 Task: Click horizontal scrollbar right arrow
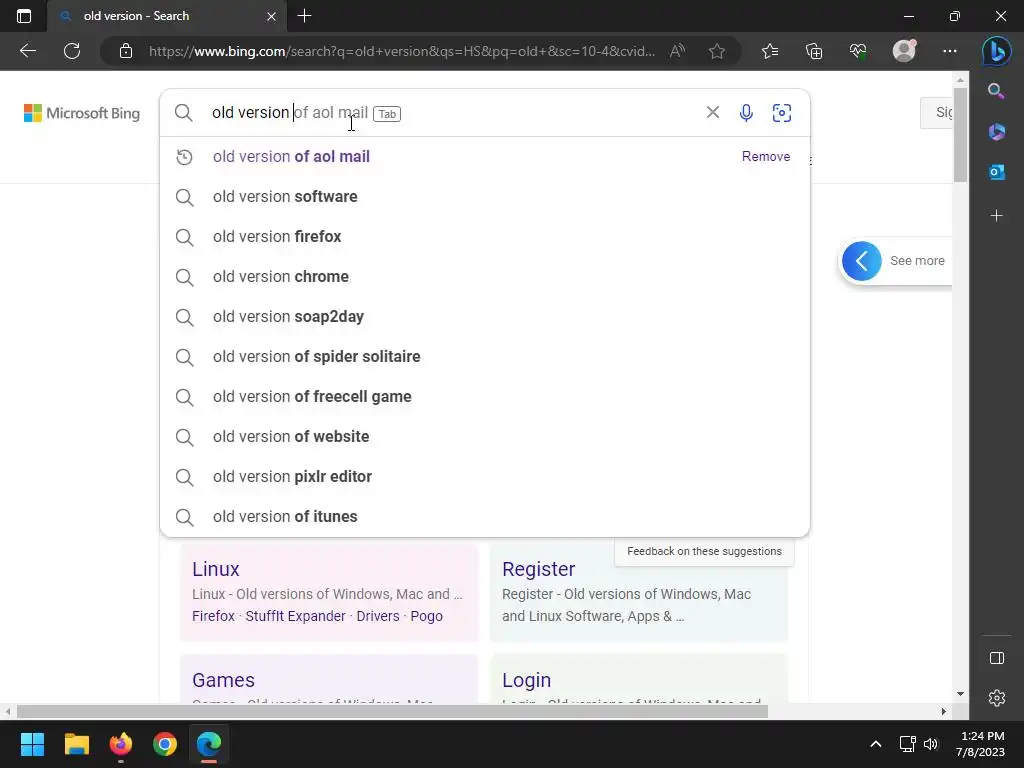(x=944, y=711)
